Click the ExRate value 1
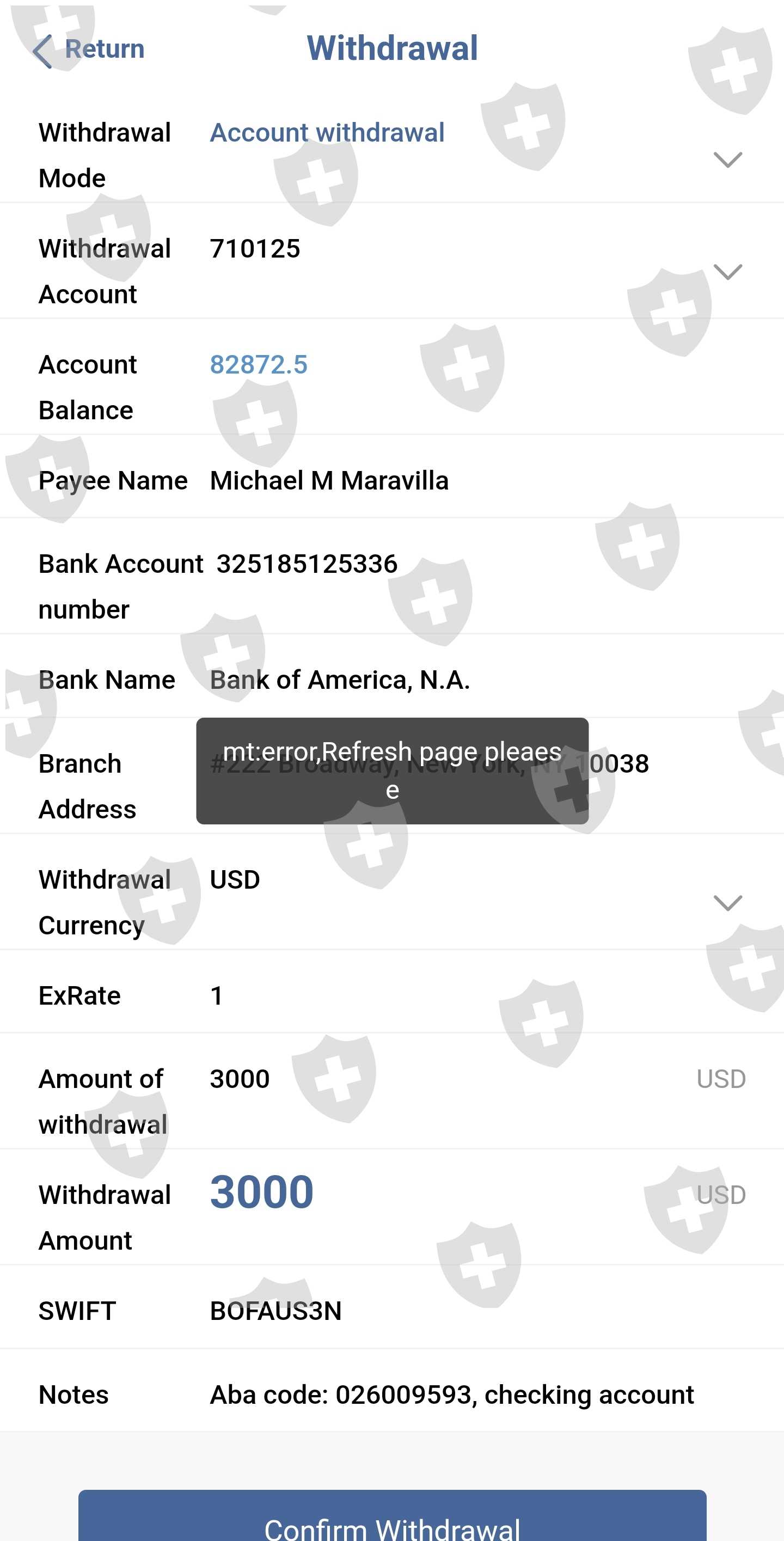 coord(217,996)
